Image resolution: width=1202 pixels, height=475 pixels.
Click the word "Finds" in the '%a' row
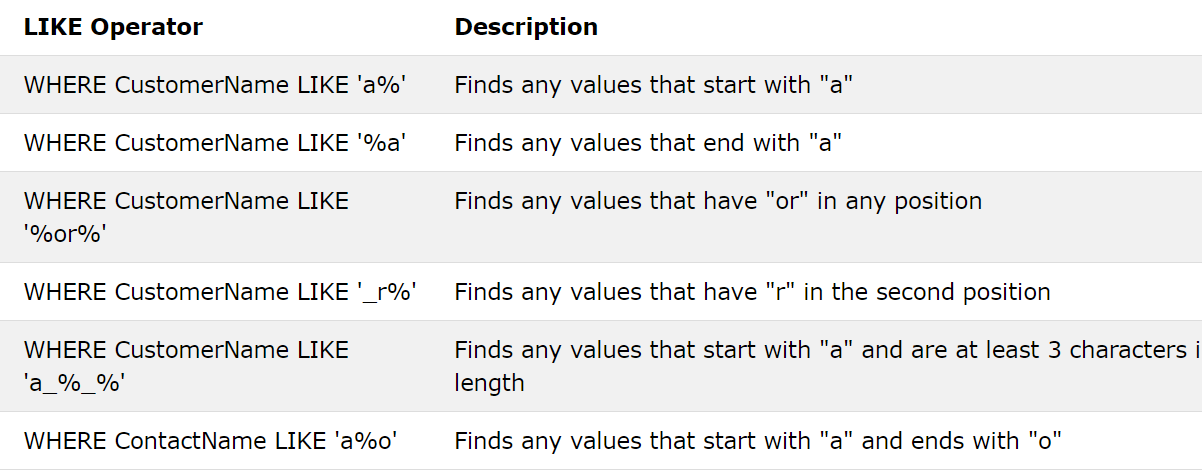[484, 143]
